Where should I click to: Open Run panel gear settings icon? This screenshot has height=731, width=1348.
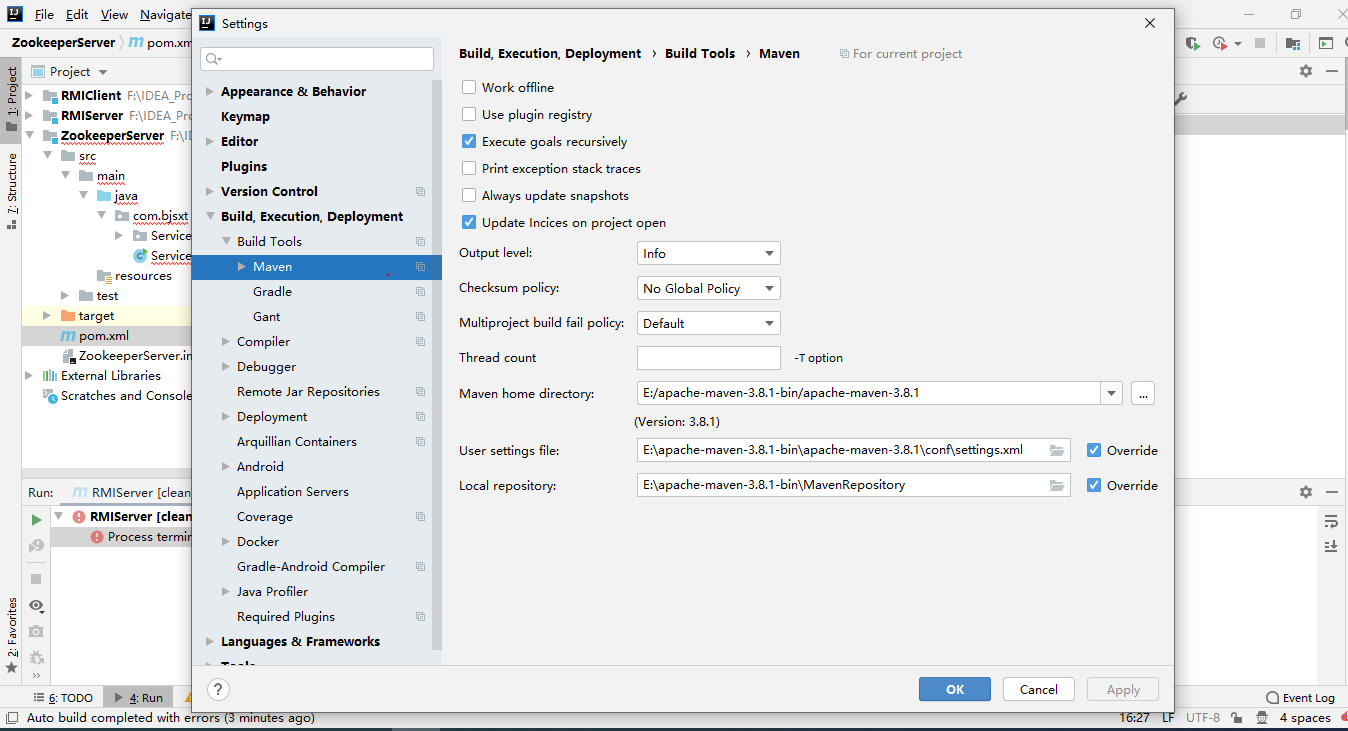(x=1305, y=492)
